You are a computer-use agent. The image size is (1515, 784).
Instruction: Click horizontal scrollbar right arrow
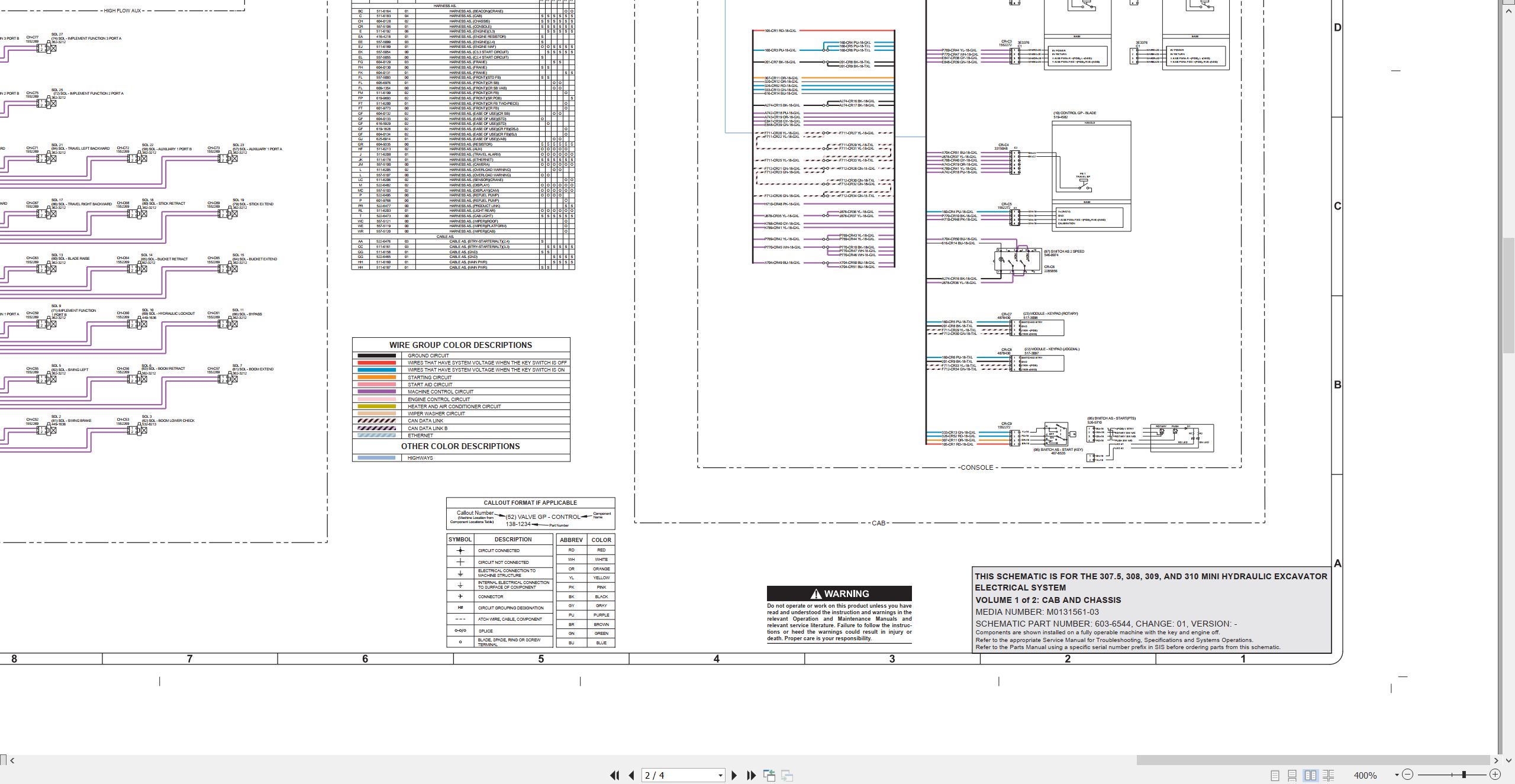[1495, 760]
